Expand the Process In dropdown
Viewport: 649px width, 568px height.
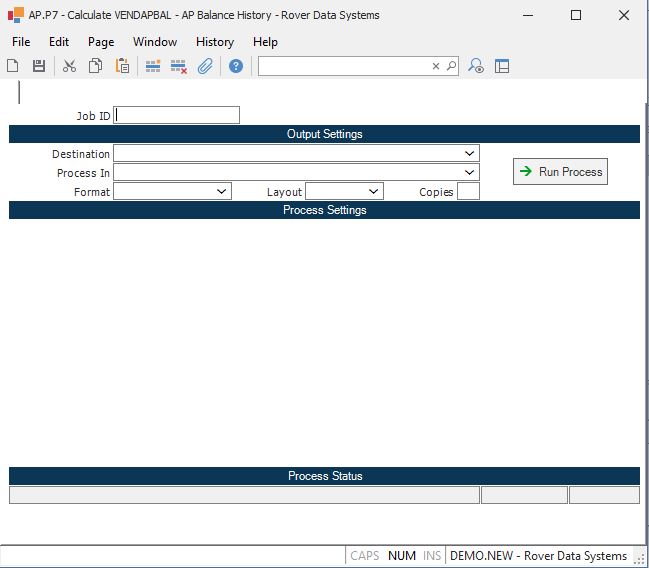click(x=470, y=173)
